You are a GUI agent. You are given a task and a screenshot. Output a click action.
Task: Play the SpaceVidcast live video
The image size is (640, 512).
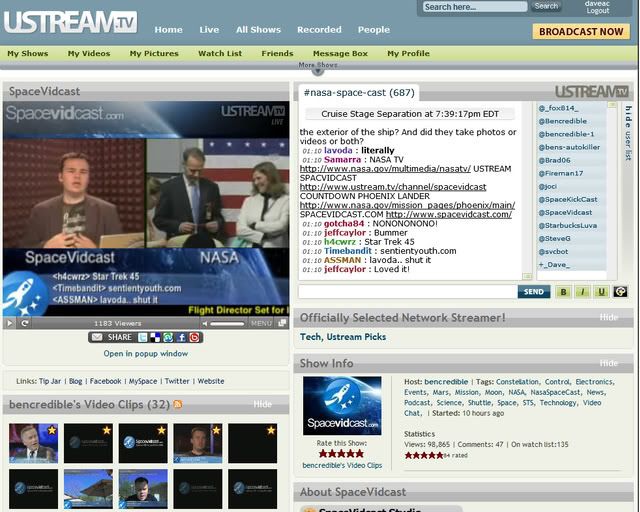point(10,323)
